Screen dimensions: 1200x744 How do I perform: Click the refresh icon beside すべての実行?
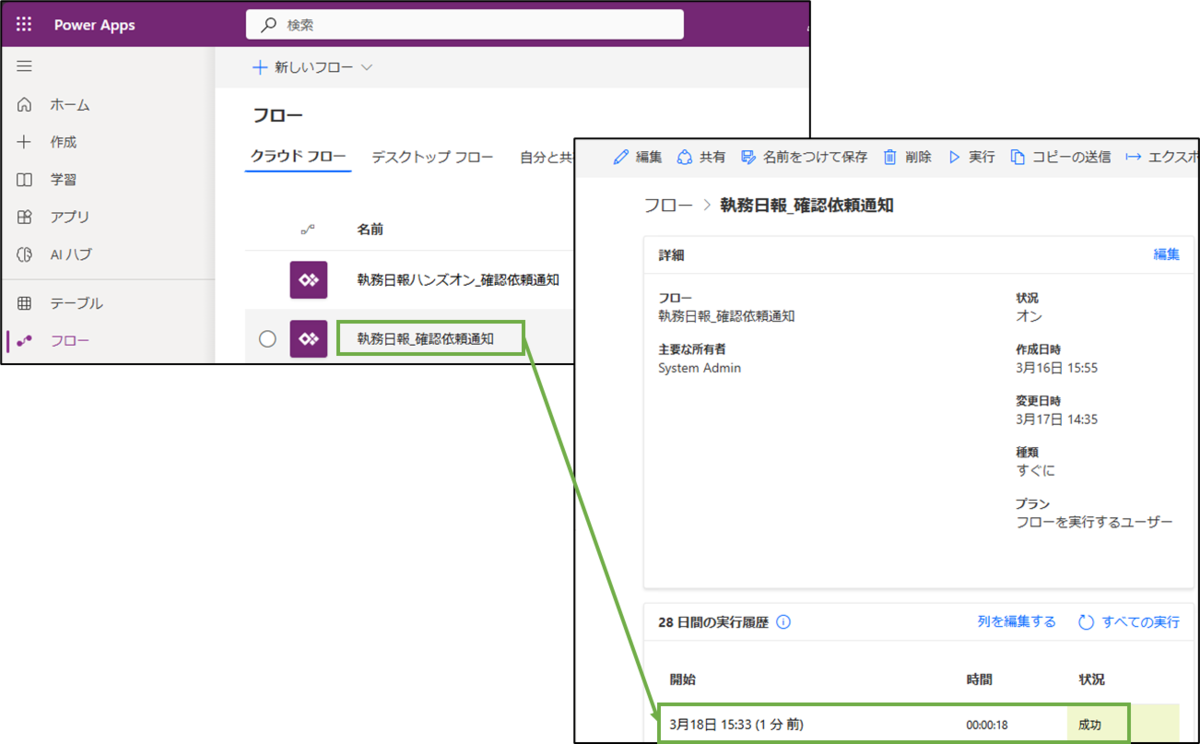(1086, 622)
